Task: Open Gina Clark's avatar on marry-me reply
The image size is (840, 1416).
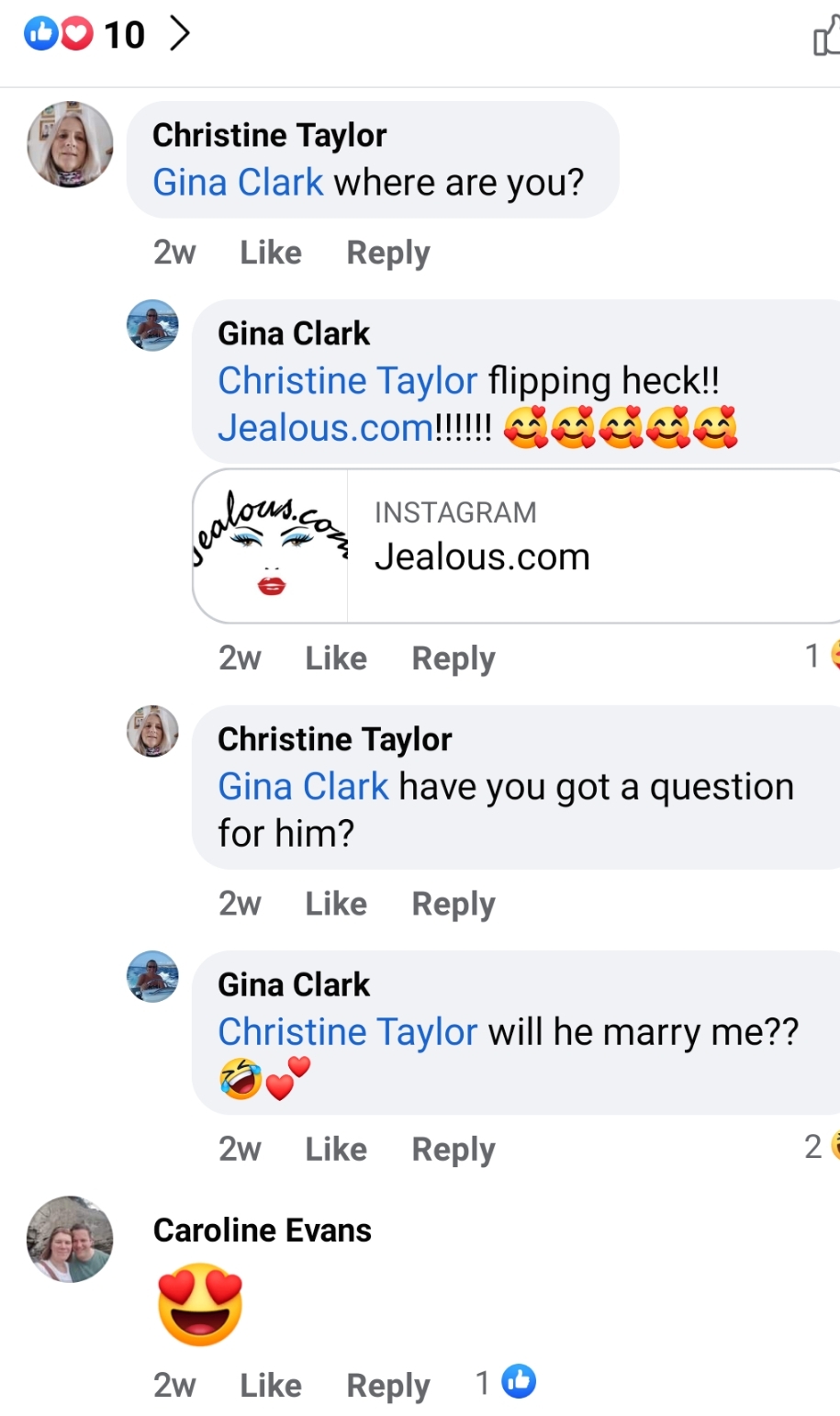Action: point(152,976)
